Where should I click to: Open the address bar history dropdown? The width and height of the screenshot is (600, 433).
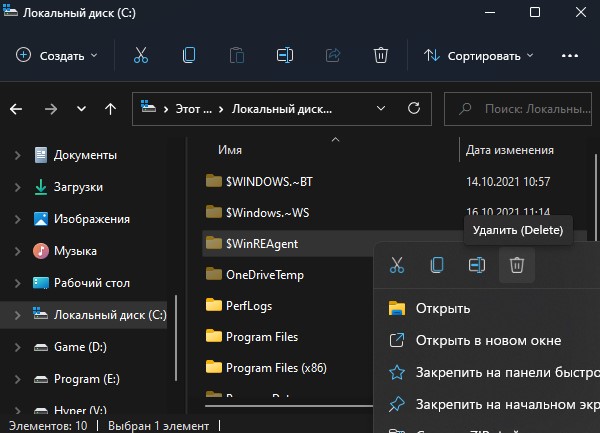point(381,109)
